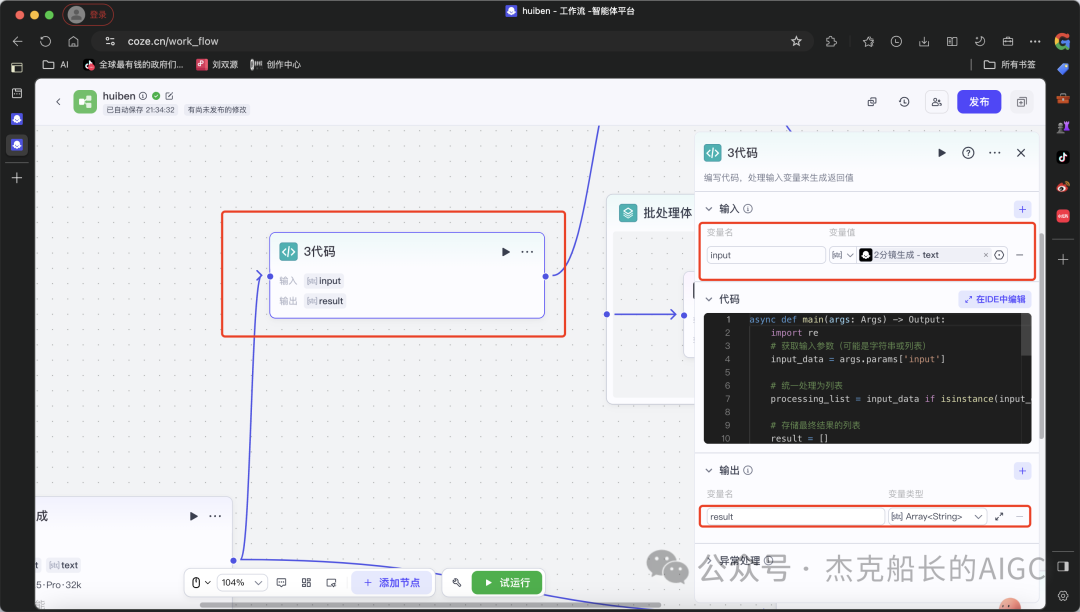The image size is (1080, 612).
Task: Run the 3代码 node on canvas
Action: [506, 252]
